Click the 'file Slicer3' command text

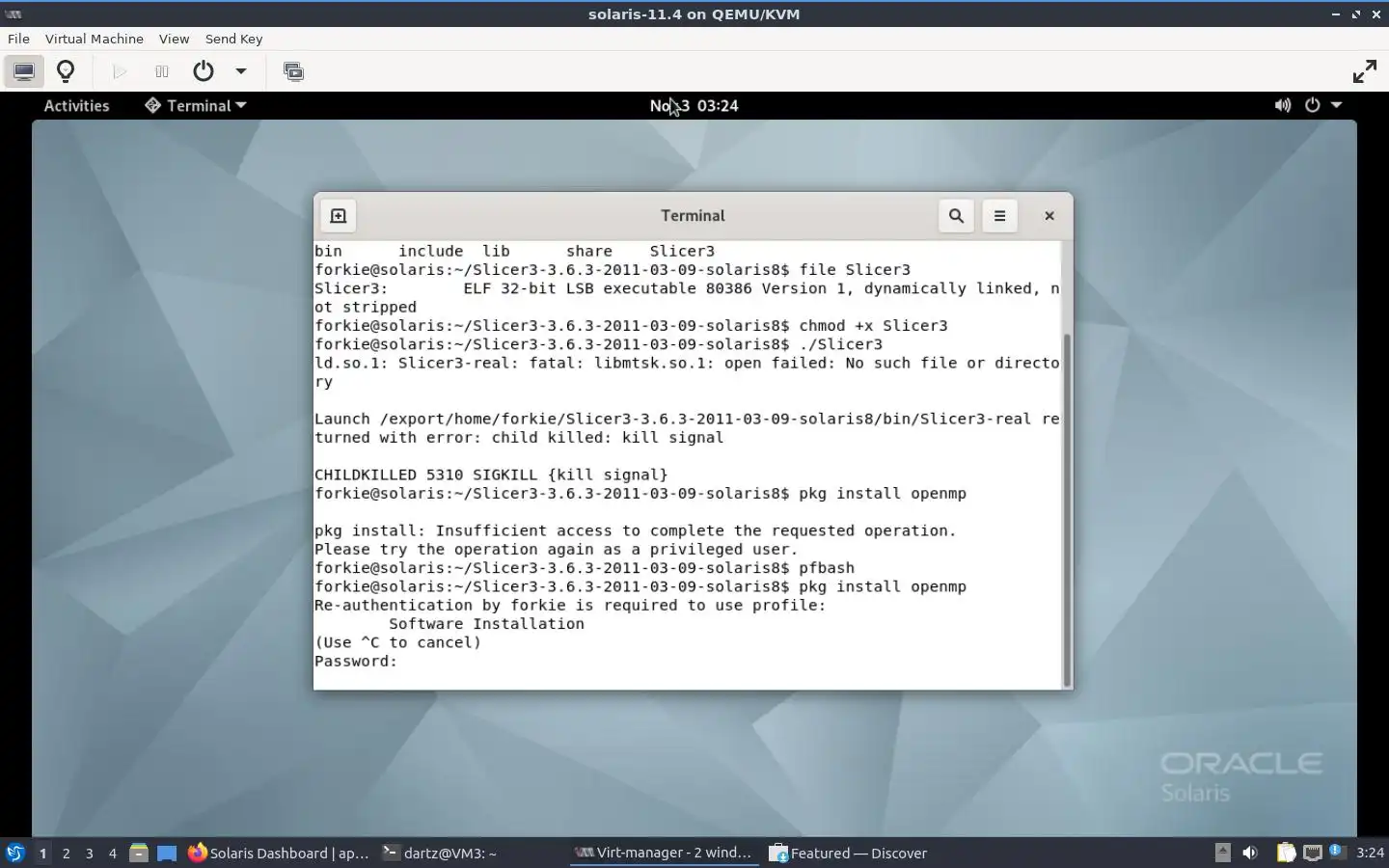pos(855,270)
